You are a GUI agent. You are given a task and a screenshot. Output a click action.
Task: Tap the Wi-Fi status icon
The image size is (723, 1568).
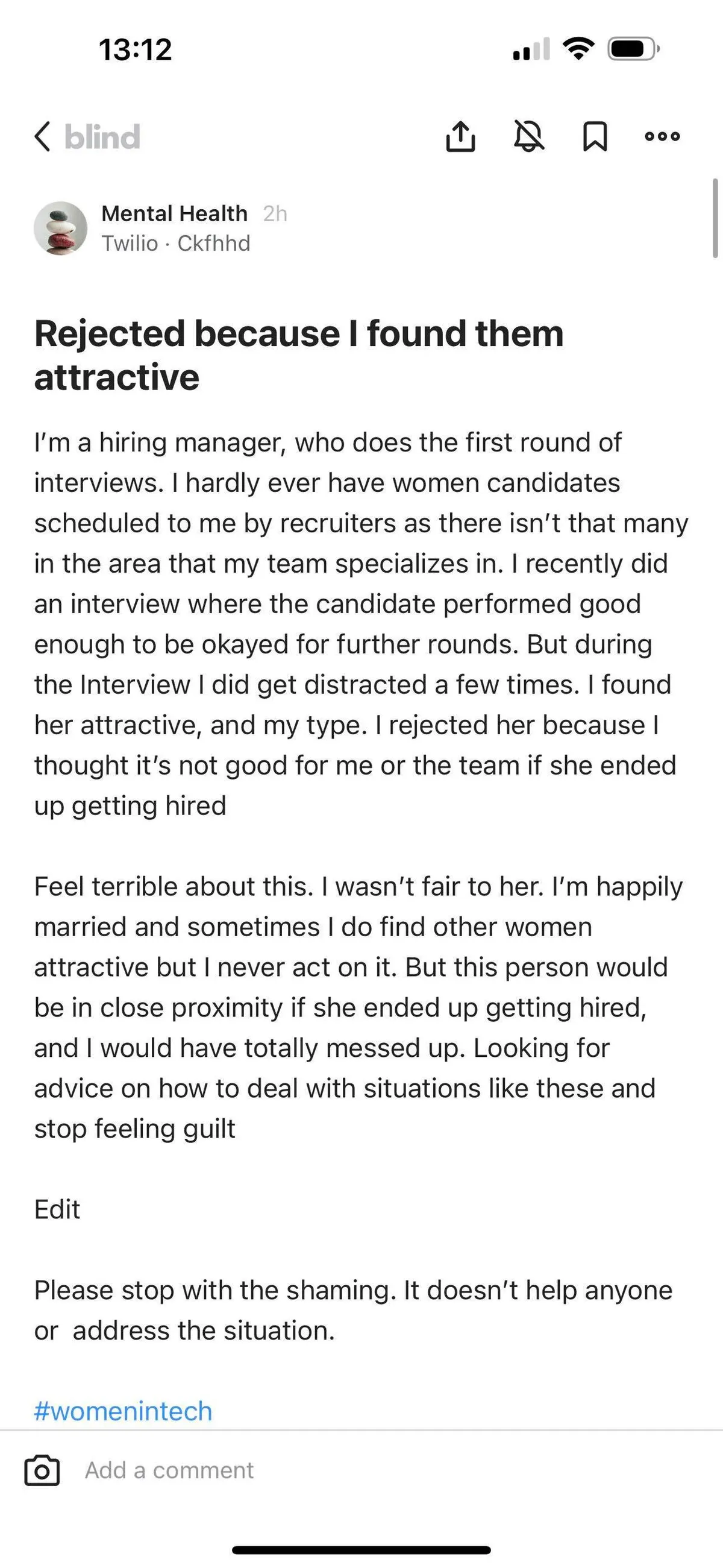point(578,49)
